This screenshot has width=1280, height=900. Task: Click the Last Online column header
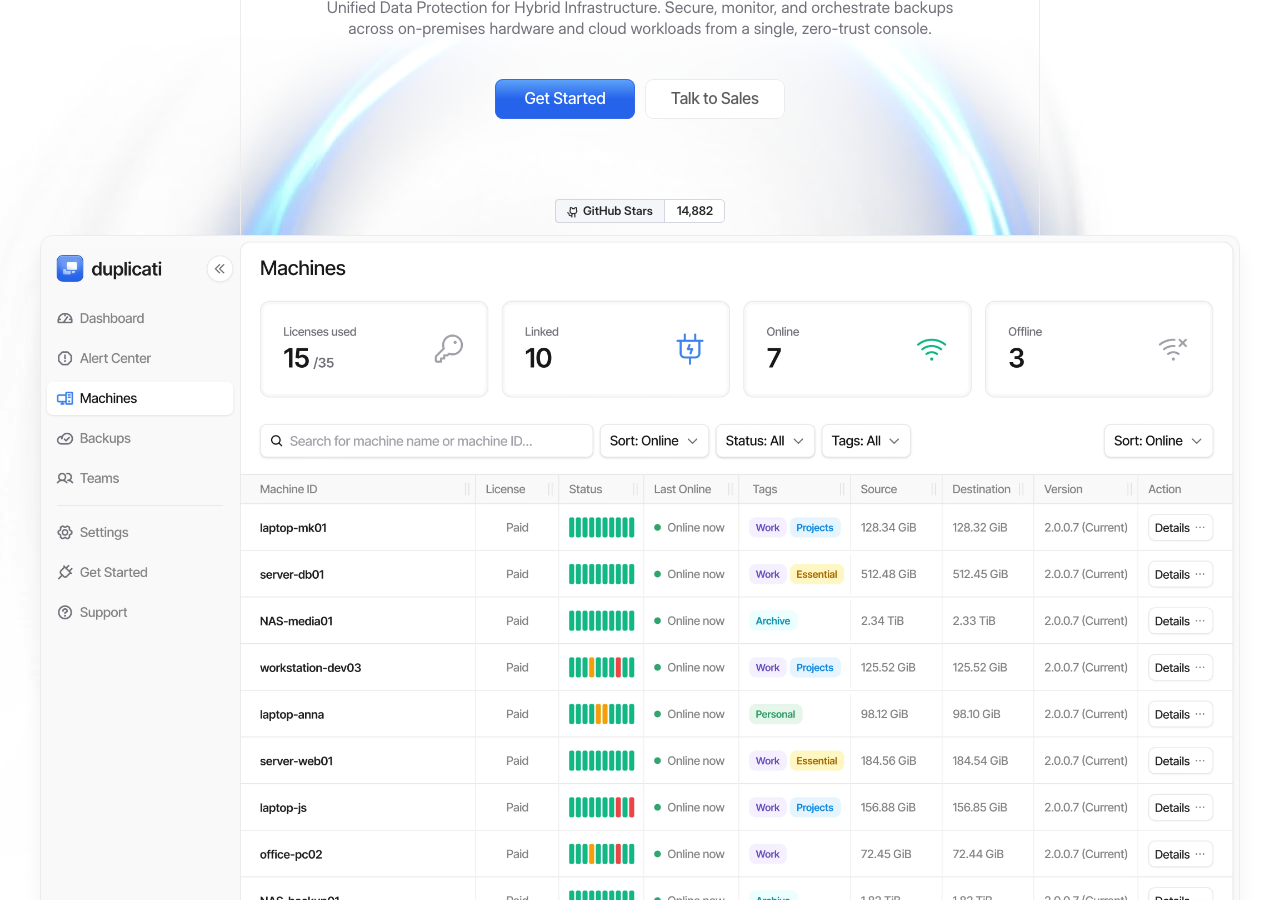coord(683,489)
